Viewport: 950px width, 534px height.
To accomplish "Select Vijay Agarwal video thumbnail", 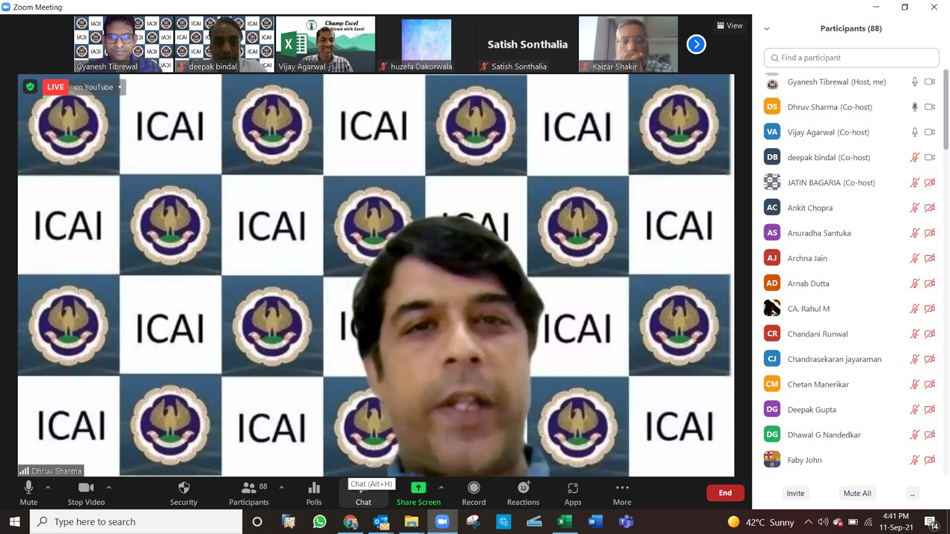I will tap(325, 44).
